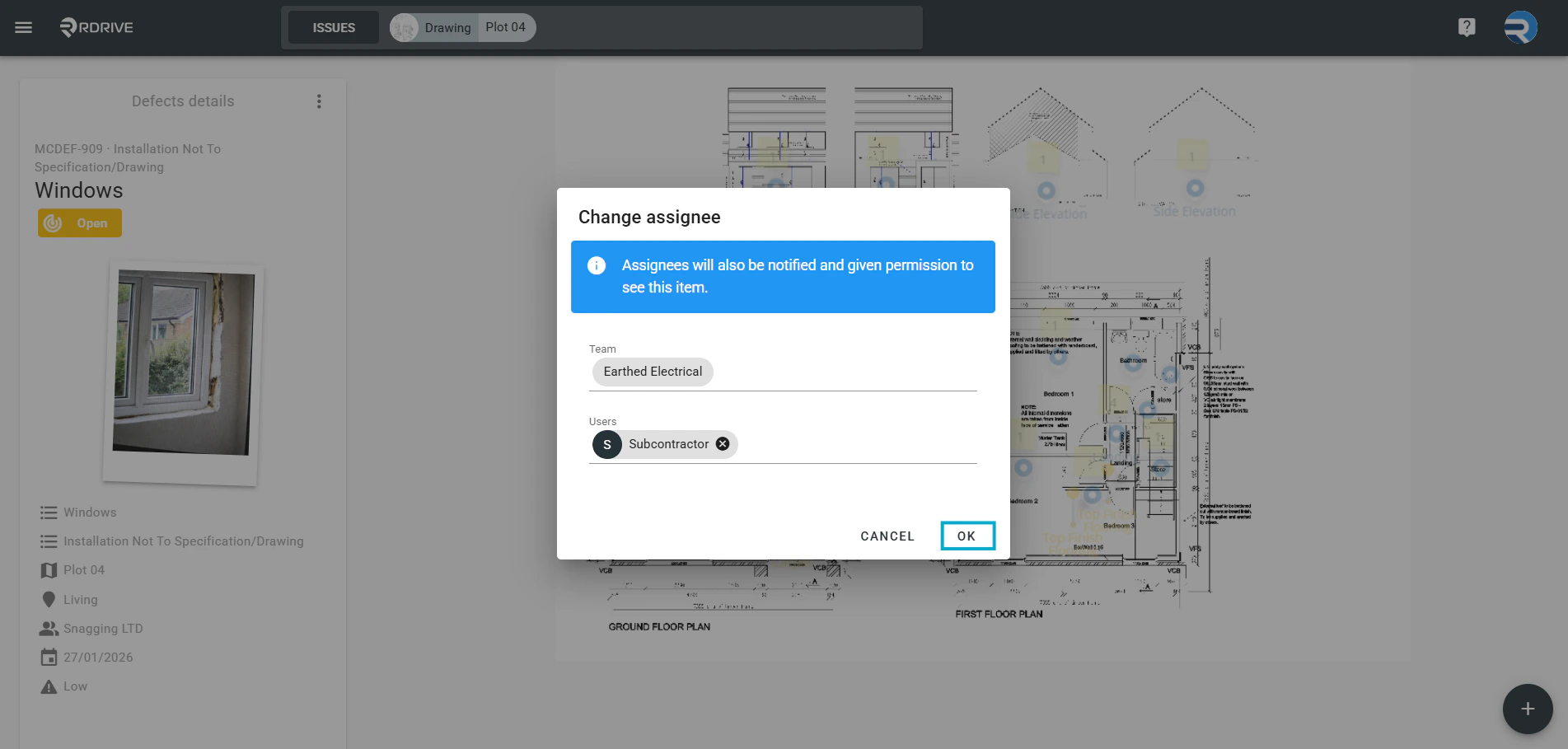Click the Living pin icon
Screen dimensions: 1568x749
[x=49, y=599]
